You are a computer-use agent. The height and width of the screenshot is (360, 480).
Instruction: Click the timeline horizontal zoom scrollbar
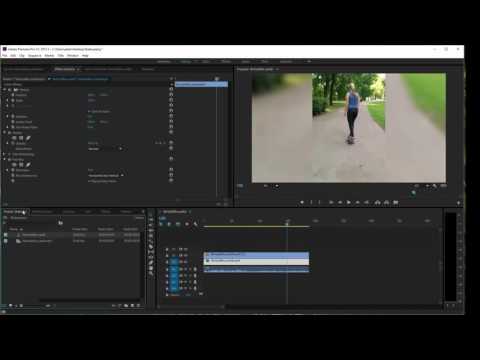click(x=191, y=306)
